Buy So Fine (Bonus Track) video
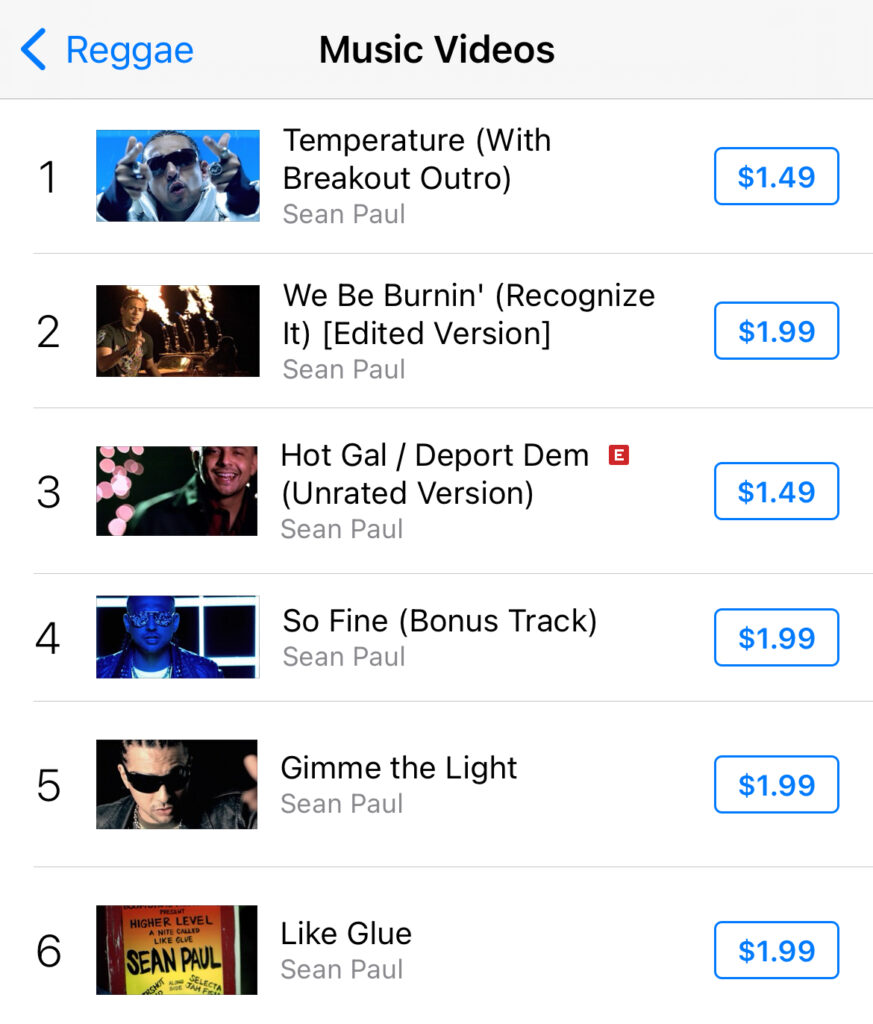The height and width of the screenshot is (1024, 873). 776,637
